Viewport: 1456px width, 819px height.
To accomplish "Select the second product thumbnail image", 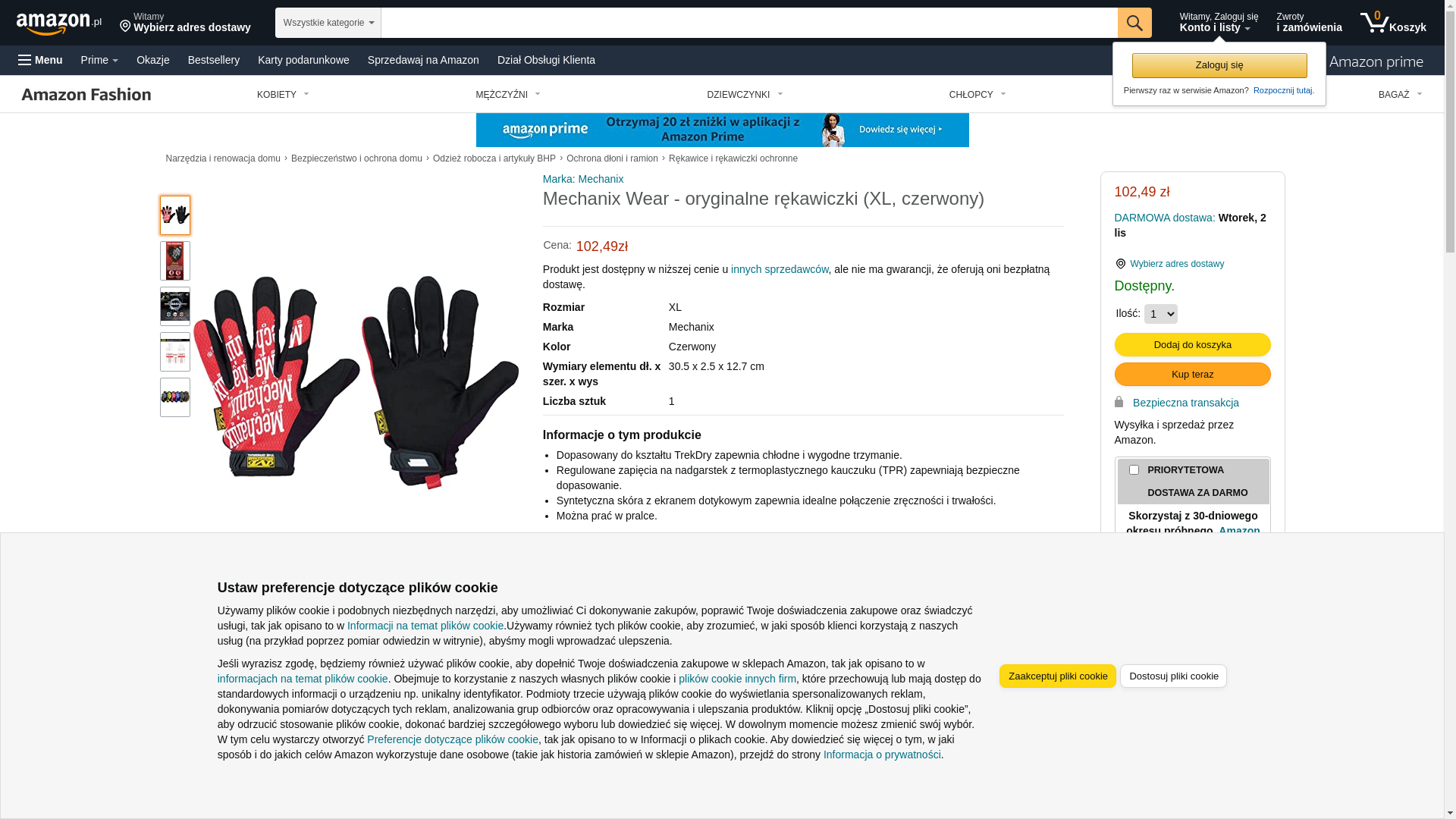I will click(x=175, y=261).
